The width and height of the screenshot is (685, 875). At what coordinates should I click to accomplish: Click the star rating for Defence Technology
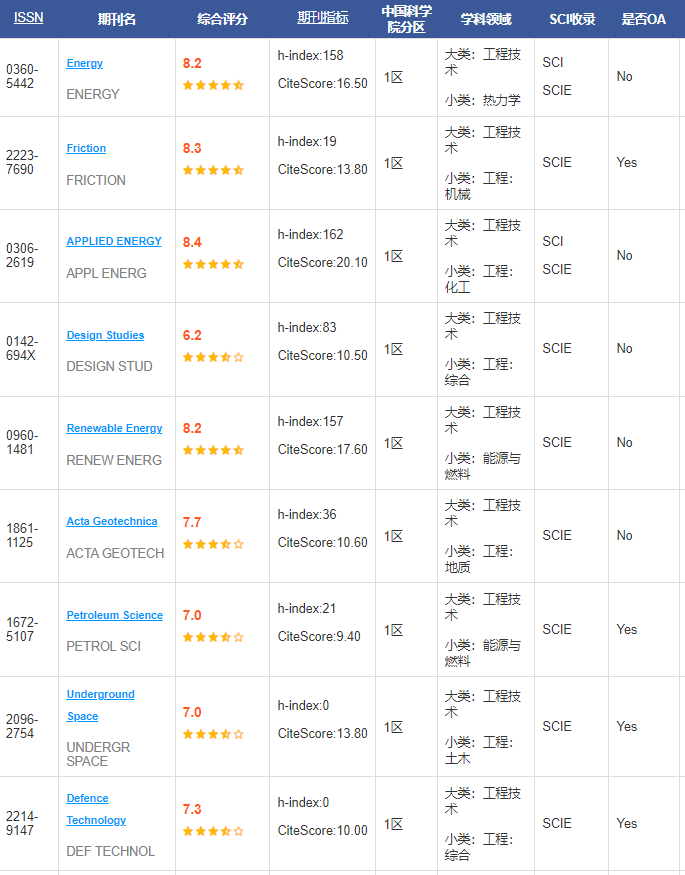tap(214, 831)
